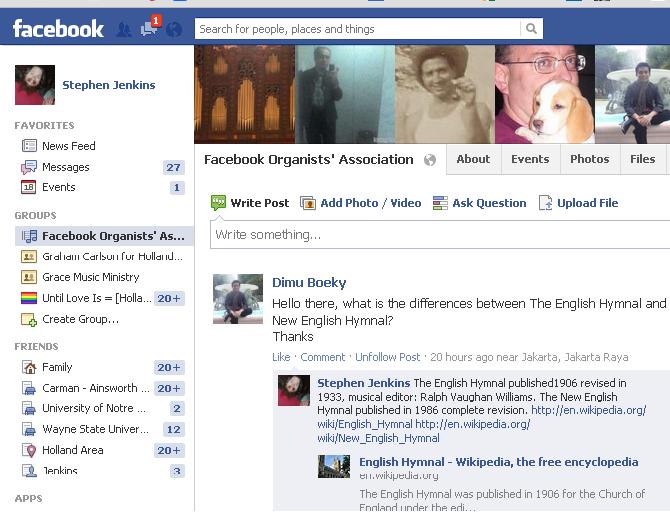Click the Grace Music Ministry group icon
Image resolution: width=670 pixels, height=515 pixels.
pyautogui.click(x=29, y=277)
